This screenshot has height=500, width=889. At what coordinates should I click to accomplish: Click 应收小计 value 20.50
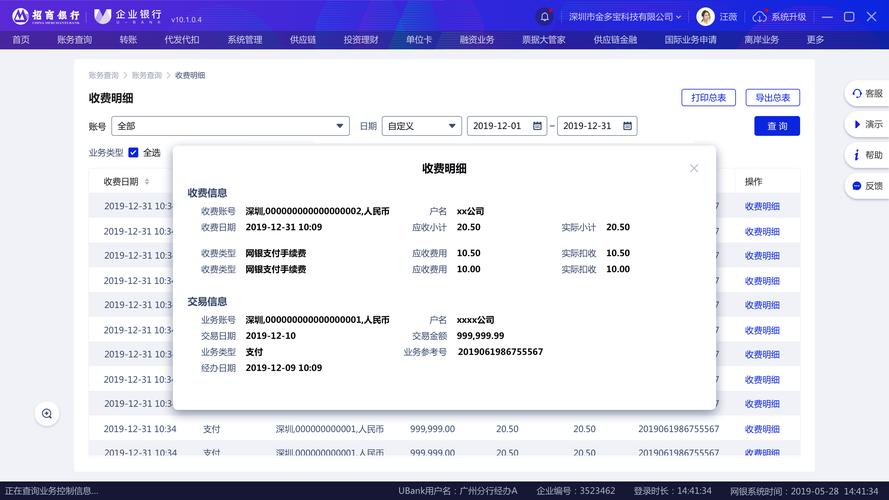click(468, 227)
